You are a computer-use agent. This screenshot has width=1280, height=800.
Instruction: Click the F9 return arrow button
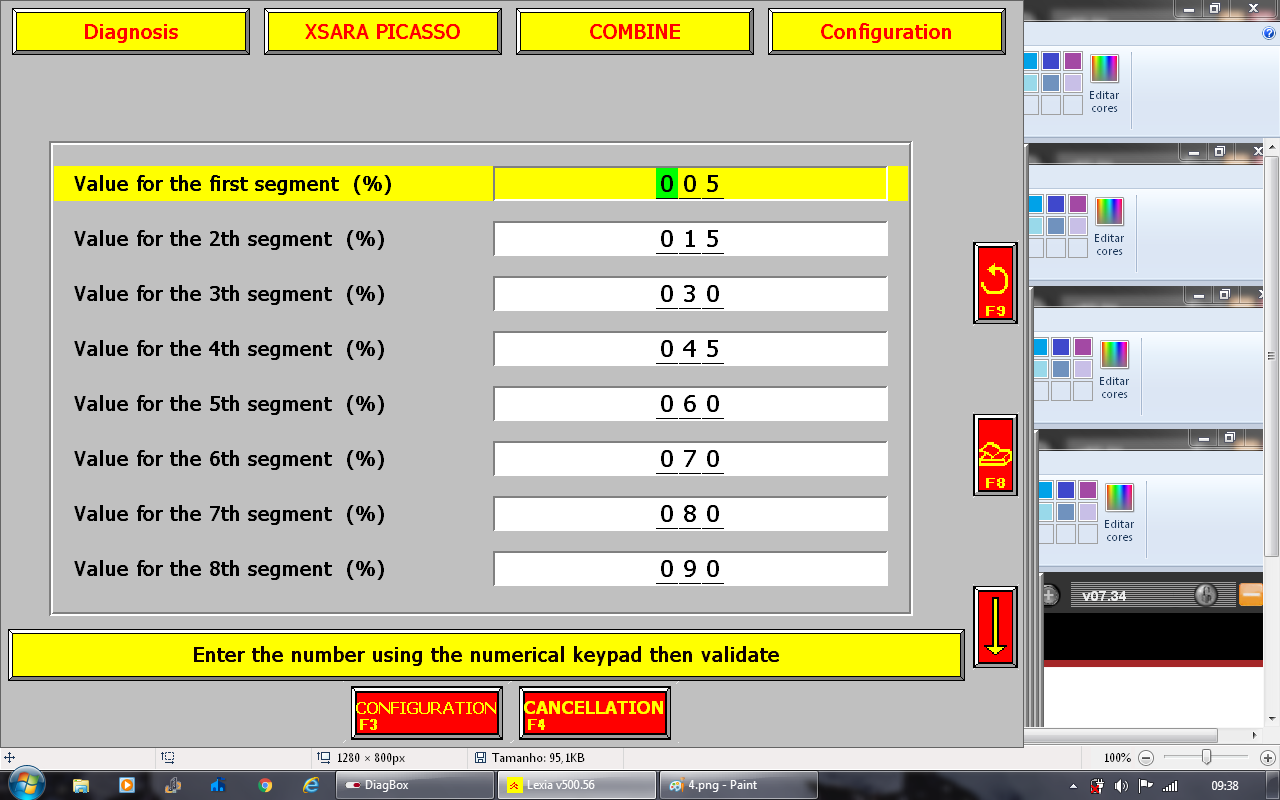[995, 283]
